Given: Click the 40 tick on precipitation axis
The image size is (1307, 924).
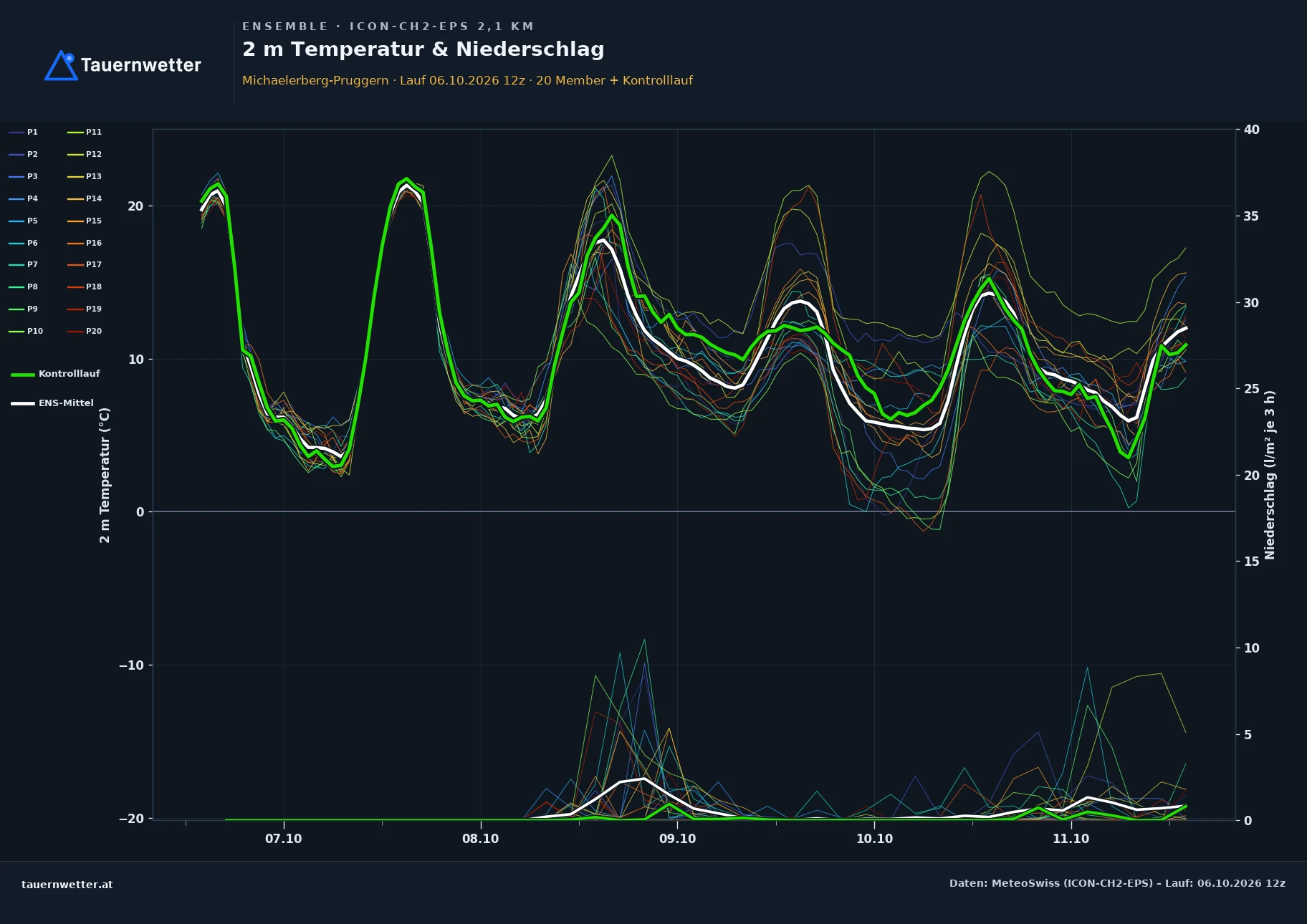Looking at the screenshot, I should tap(1251, 130).
